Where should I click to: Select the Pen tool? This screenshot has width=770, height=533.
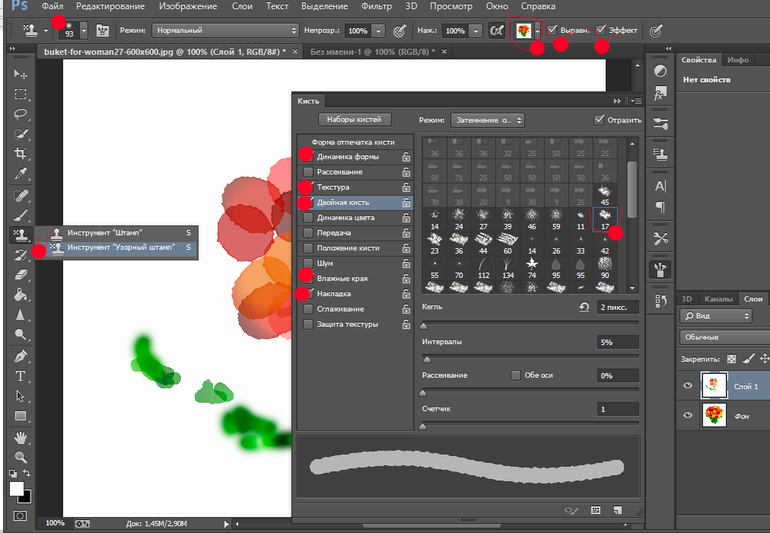(20, 356)
